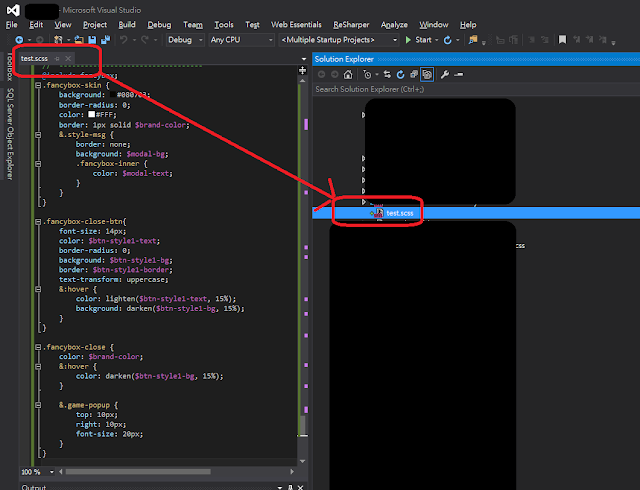
Task: Click the Refresh Browser icon beside Start
Action: tap(447, 40)
